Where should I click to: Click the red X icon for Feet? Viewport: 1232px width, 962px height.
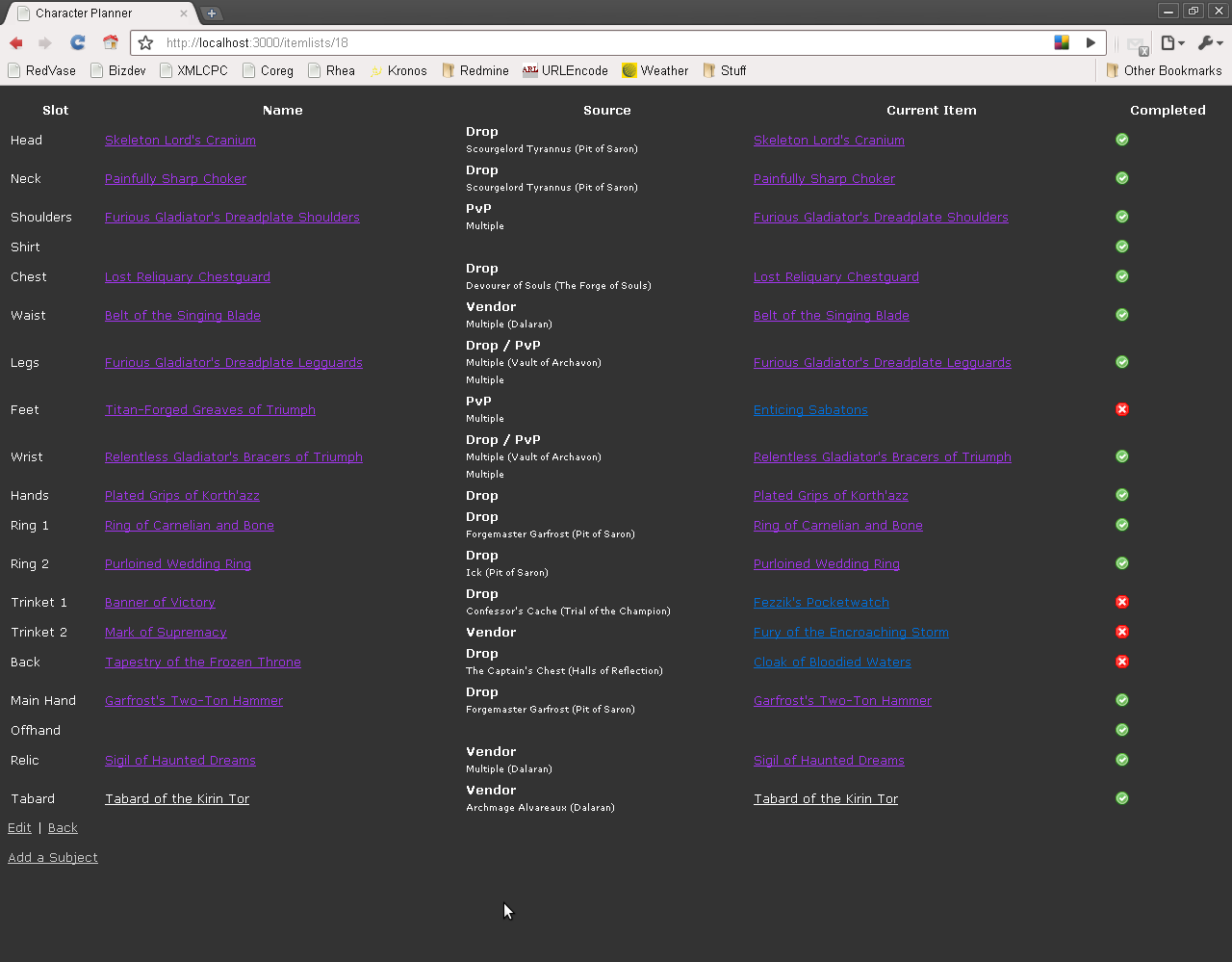click(x=1121, y=409)
